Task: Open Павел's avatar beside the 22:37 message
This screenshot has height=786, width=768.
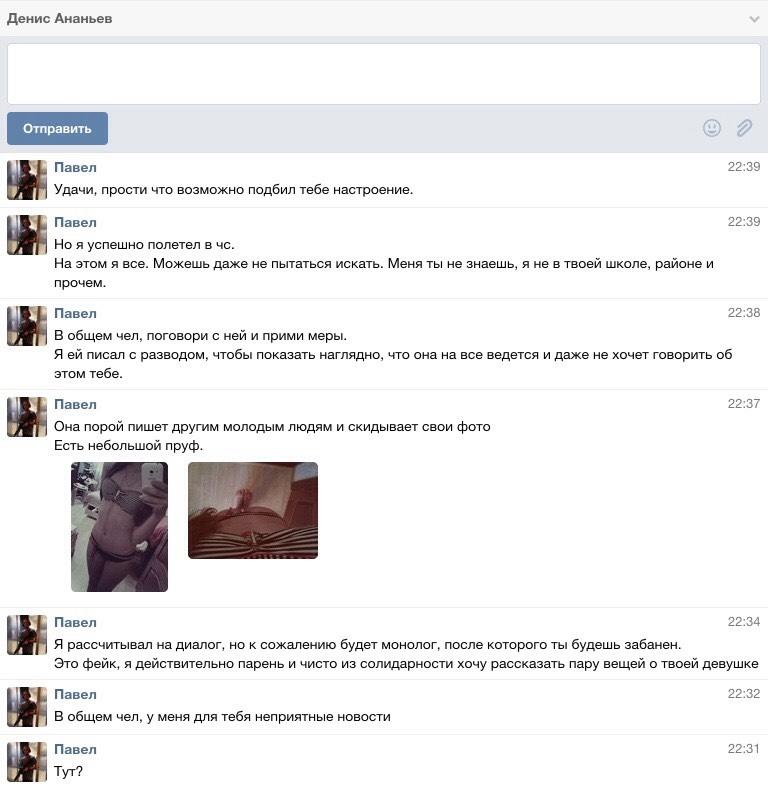Action: (x=27, y=417)
